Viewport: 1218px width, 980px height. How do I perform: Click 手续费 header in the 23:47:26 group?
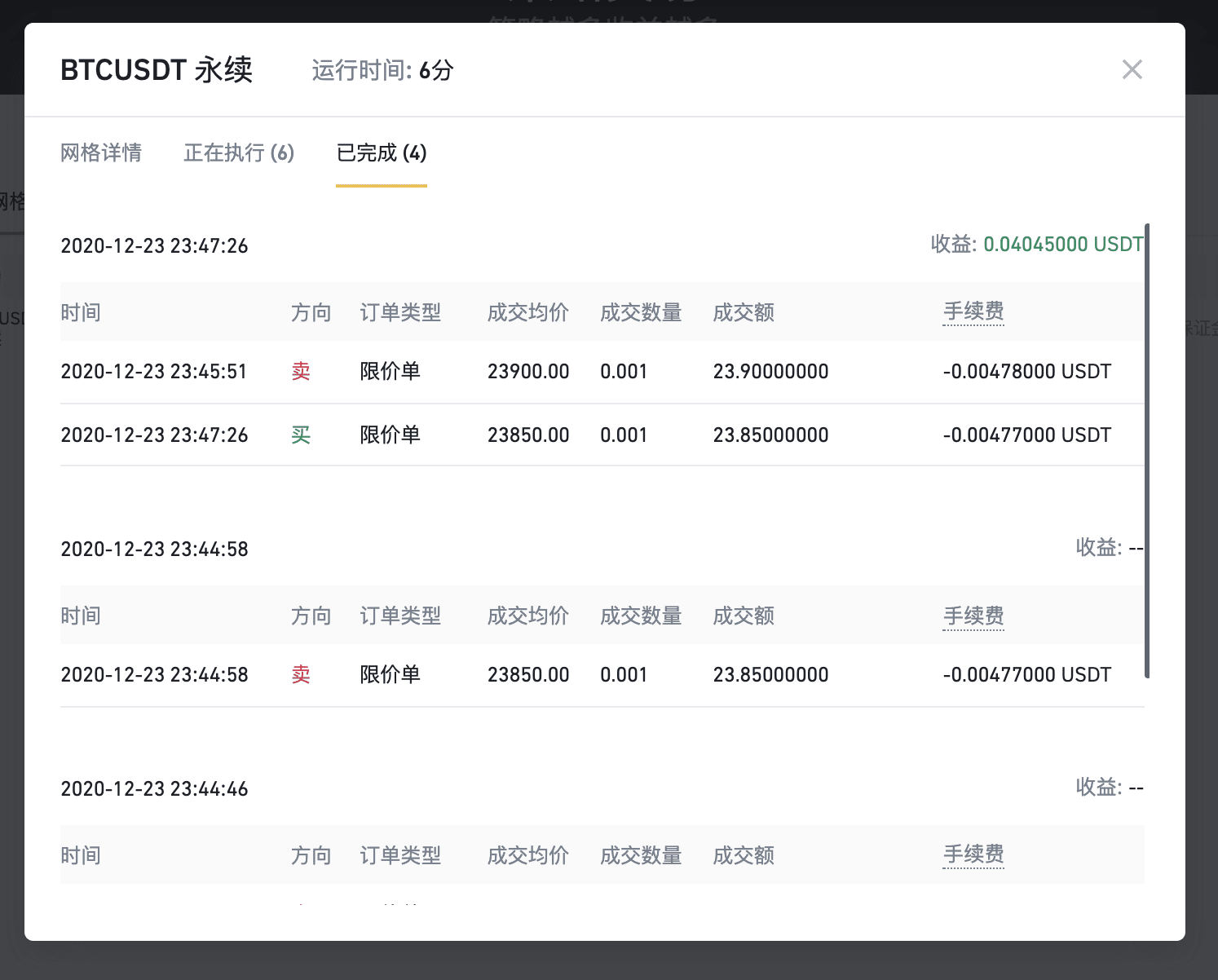pyautogui.click(x=973, y=311)
